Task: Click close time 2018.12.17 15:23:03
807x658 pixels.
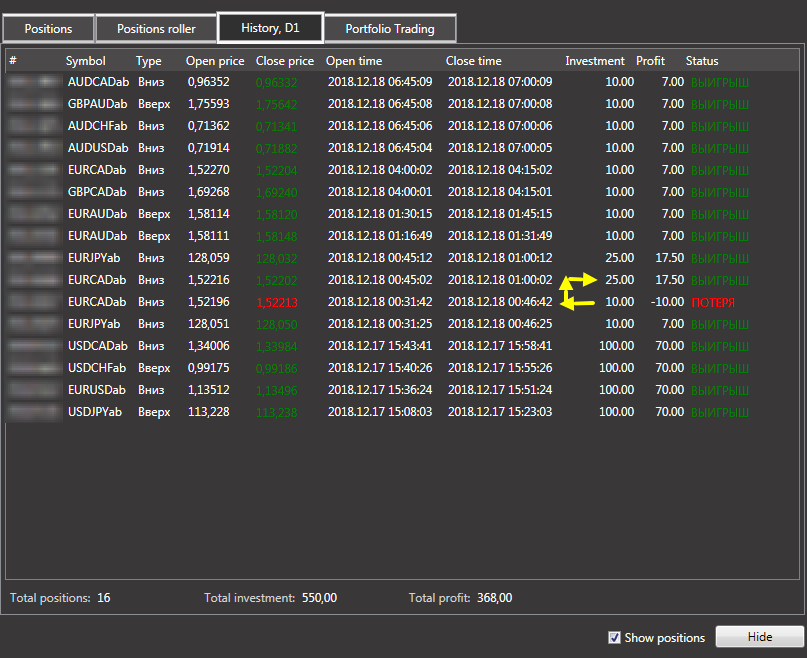Action: [x=500, y=412]
